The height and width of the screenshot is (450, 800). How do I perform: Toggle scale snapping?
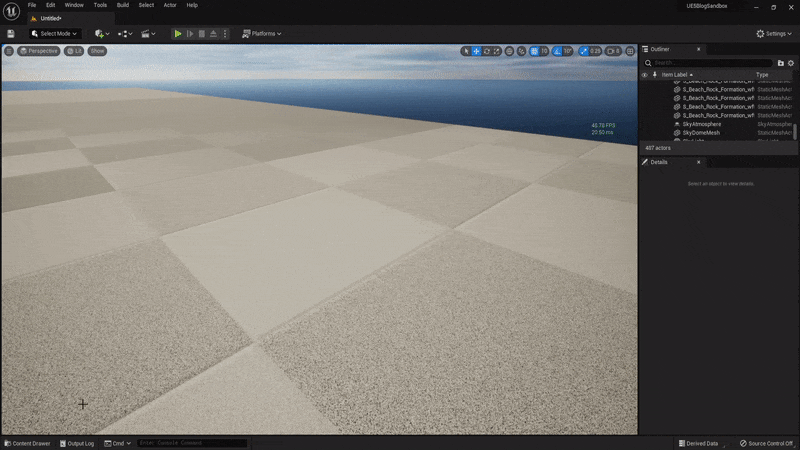583,51
